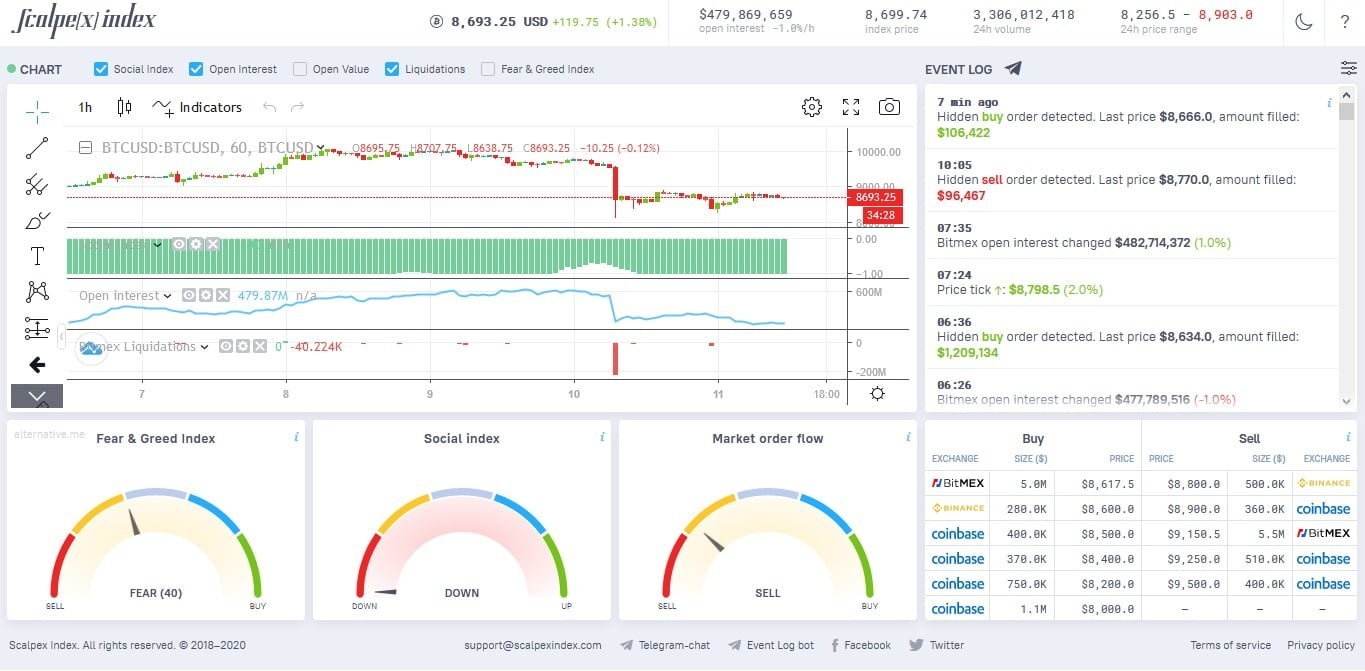Enter fullscreen chart mode
Screen dimensions: 1365x671
click(851, 107)
